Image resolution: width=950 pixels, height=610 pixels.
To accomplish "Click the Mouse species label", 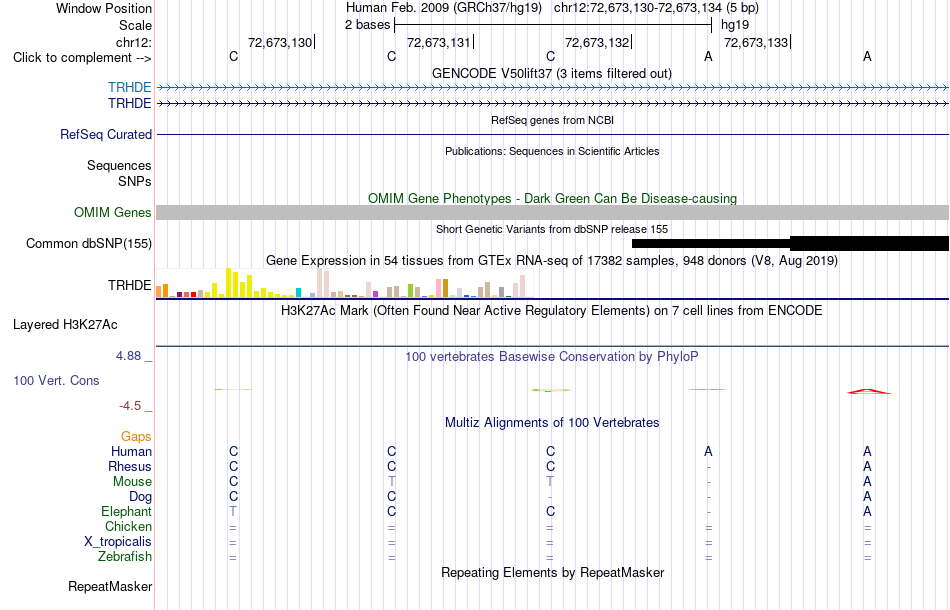I will coord(132,482).
